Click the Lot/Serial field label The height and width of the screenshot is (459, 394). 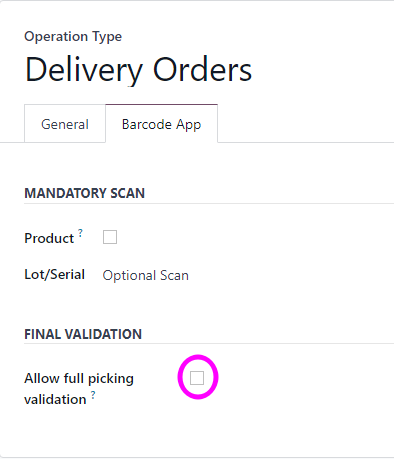55,274
